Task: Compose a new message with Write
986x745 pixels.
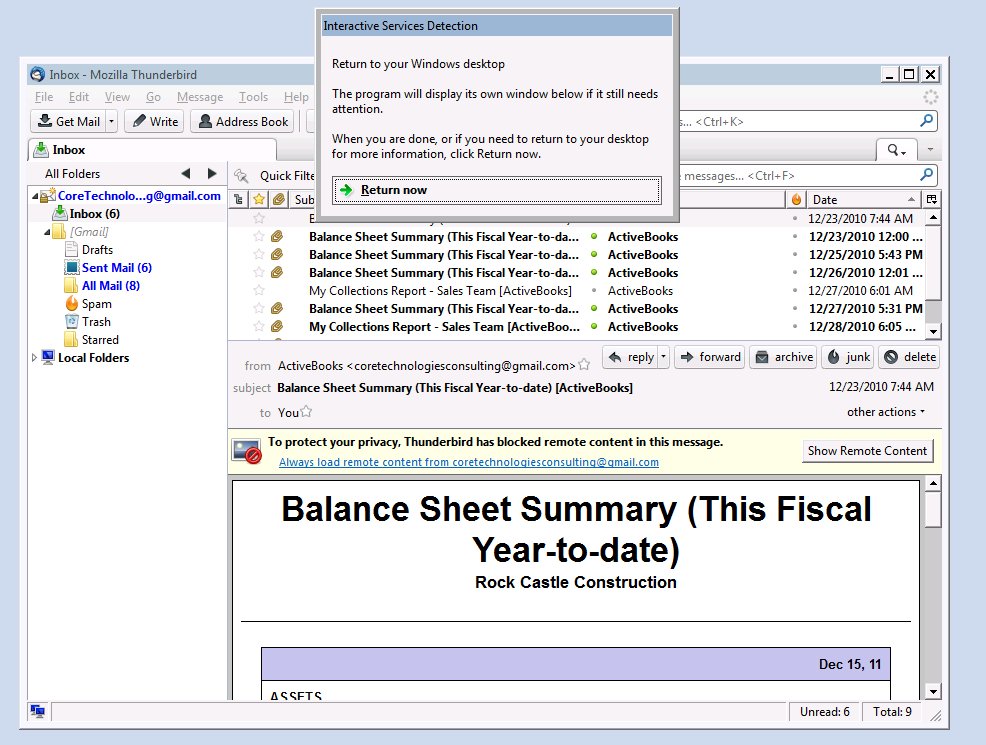Action: point(153,122)
